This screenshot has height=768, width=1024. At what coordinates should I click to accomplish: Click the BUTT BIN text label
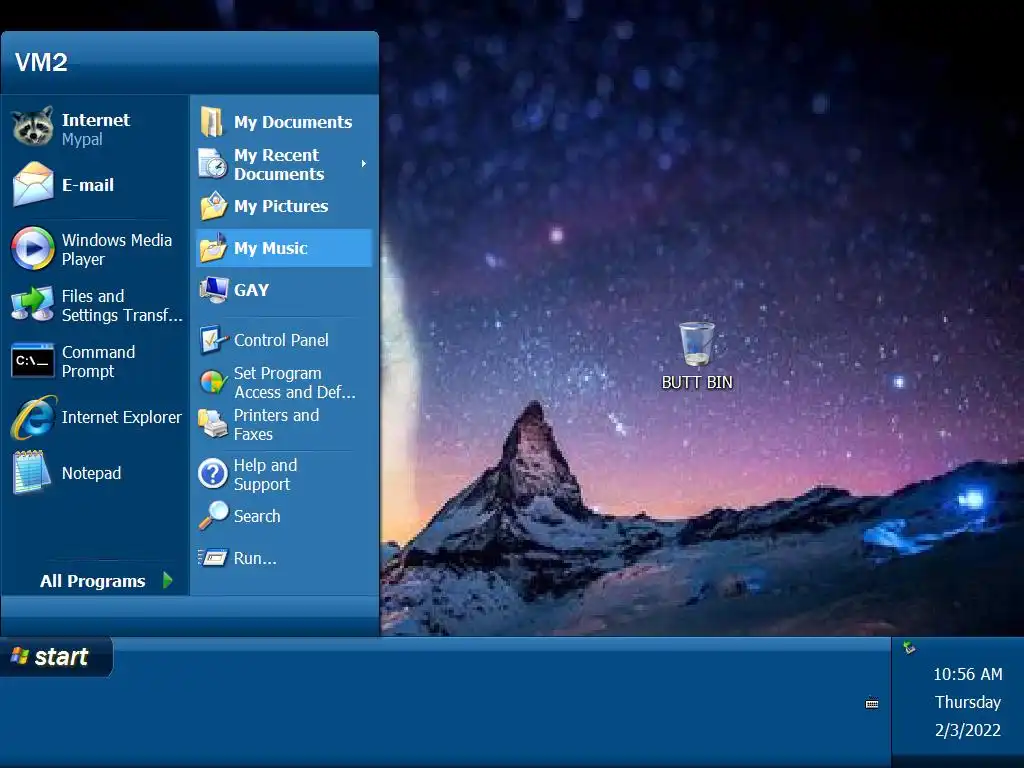[697, 383]
